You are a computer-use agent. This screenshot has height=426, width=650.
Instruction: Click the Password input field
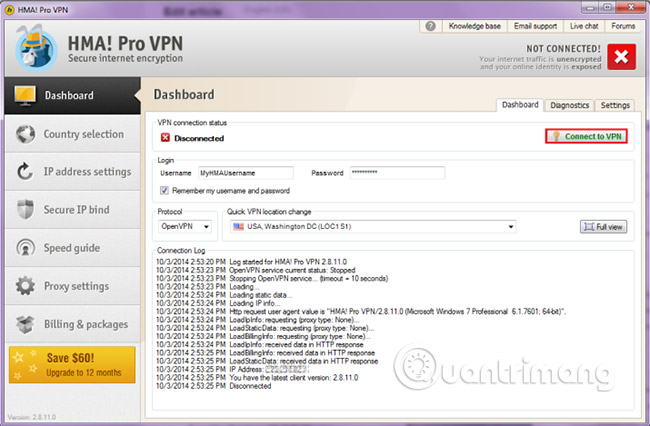pos(397,172)
